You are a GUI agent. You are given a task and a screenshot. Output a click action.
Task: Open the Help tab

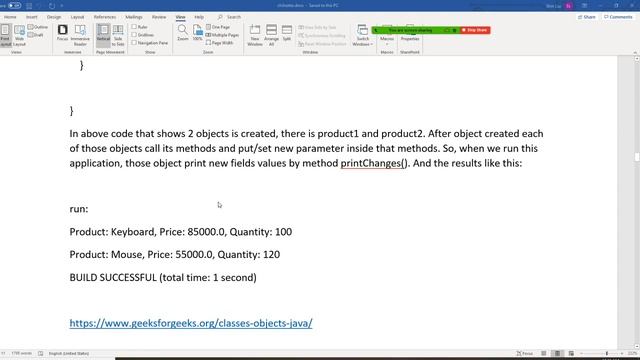(x=199, y=17)
